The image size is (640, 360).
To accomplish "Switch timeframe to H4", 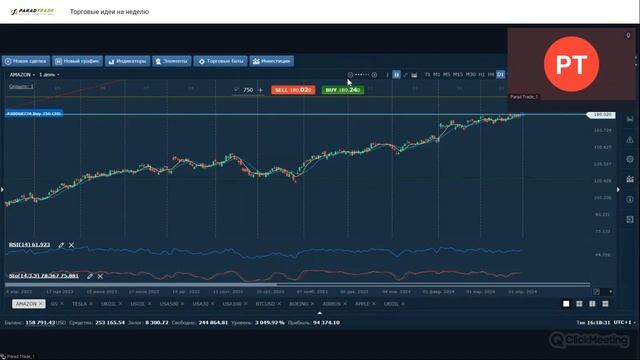I will [x=491, y=74].
